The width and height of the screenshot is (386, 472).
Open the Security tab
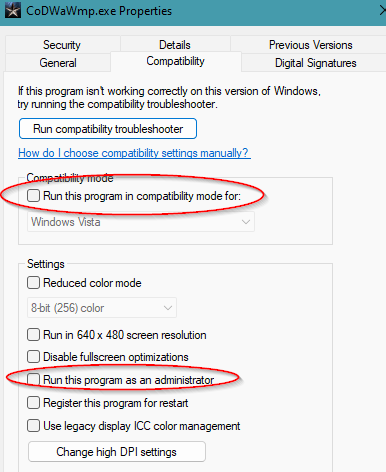pos(62,45)
